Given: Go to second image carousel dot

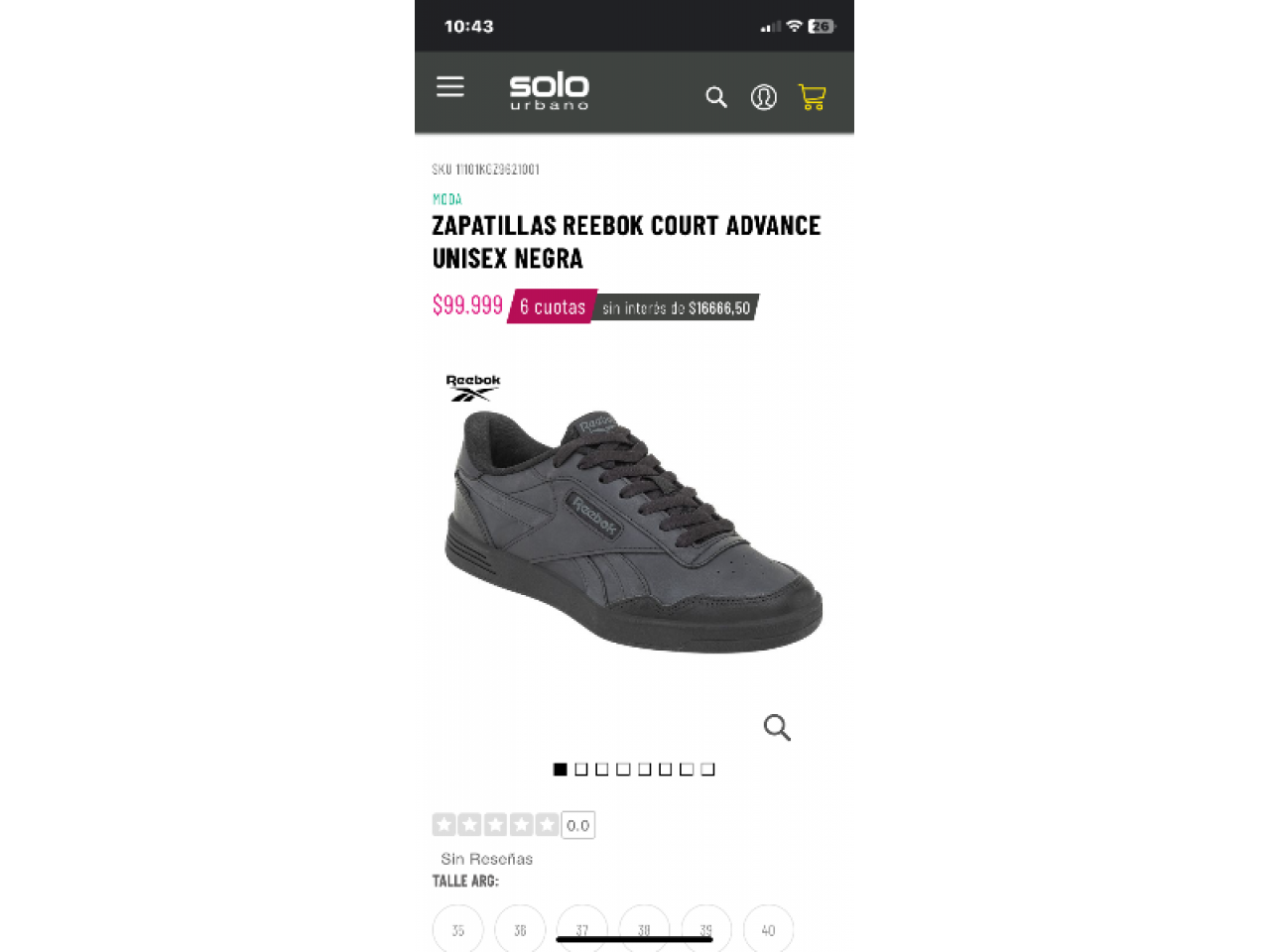Looking at the screenshot, I should click(581, 770).
